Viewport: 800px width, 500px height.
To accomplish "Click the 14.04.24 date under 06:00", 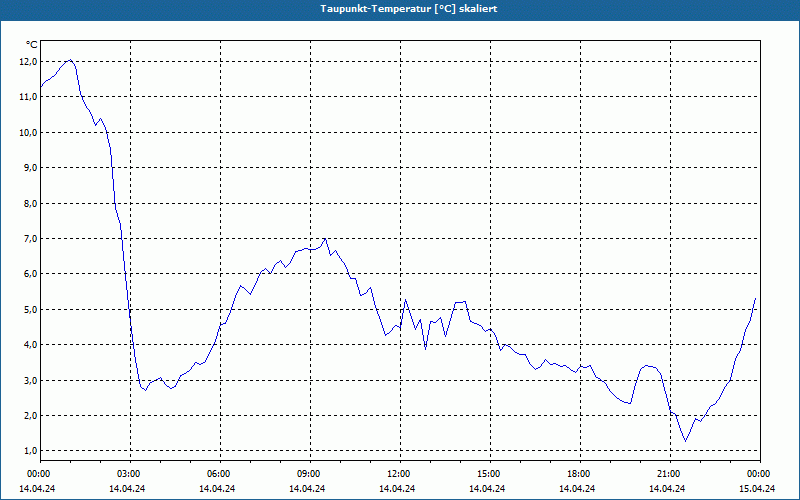I will (217, 488).
